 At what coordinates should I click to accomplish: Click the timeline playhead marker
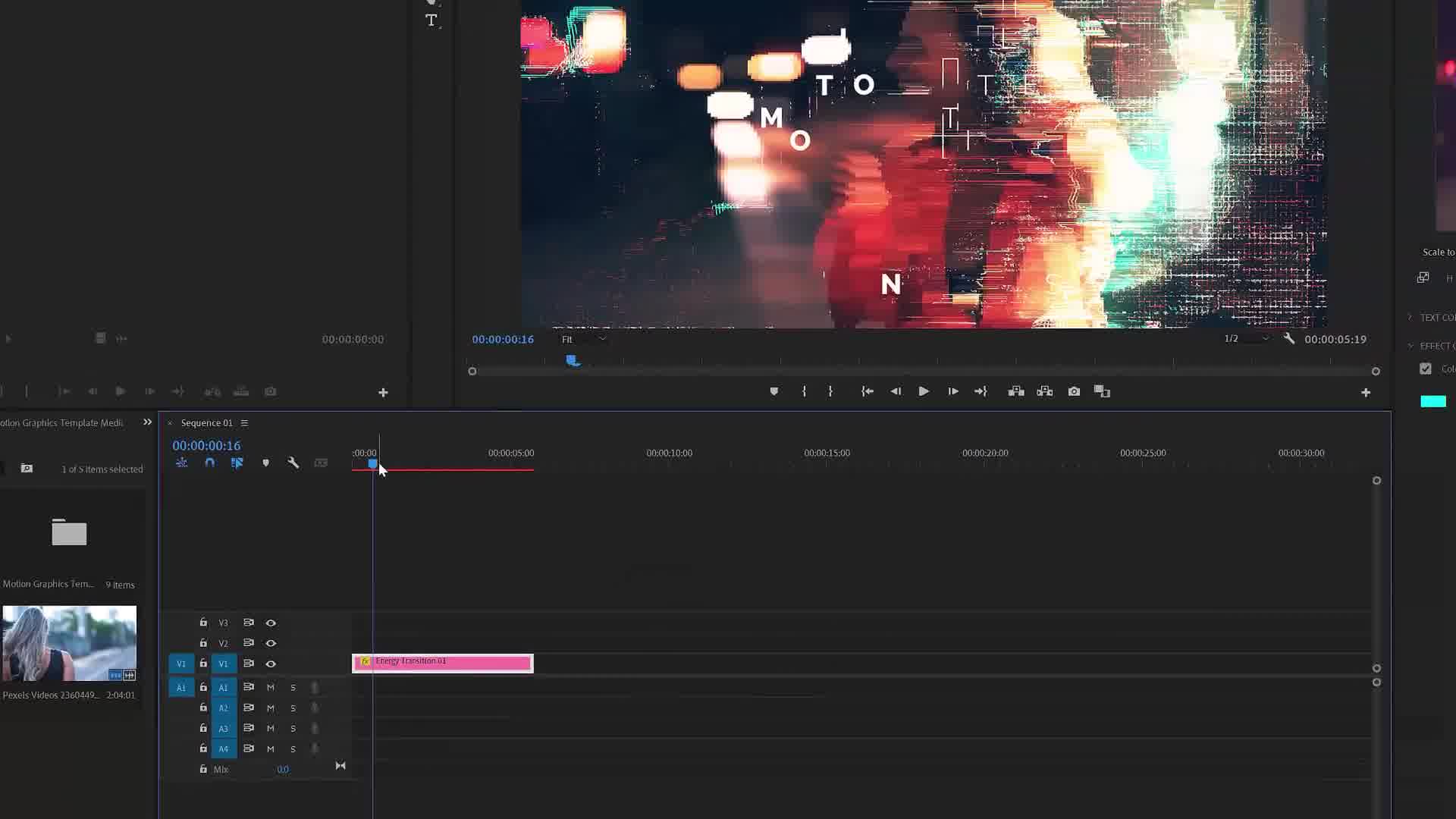tap(372, 463)
